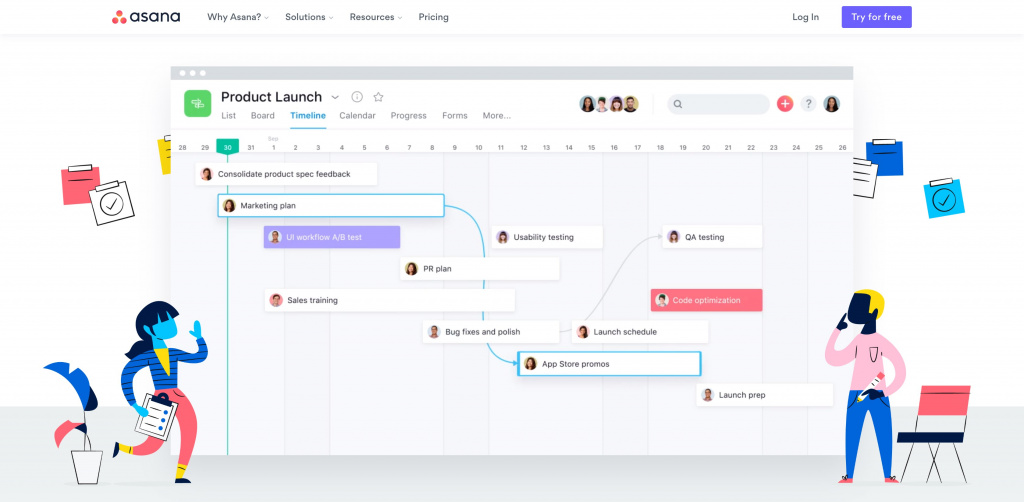Screen dimensions: 1024x502
Task: Click the assignee avatar on PR plan
Action: click(411, 269)
